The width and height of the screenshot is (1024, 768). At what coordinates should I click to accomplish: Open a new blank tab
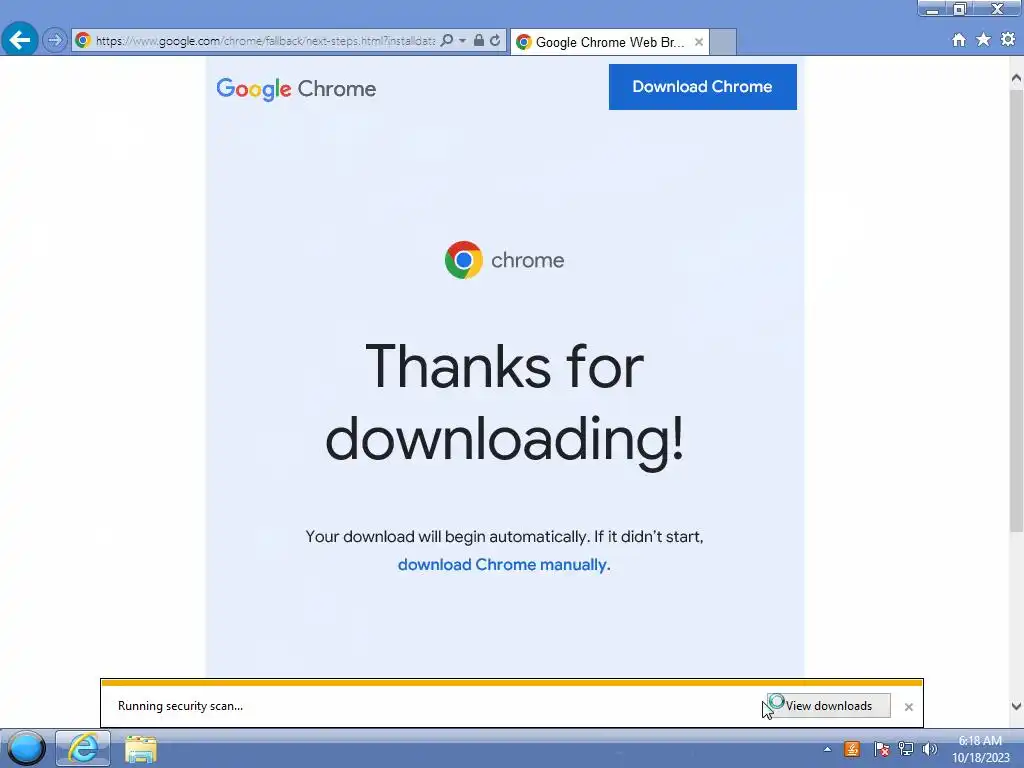point(723,42)
